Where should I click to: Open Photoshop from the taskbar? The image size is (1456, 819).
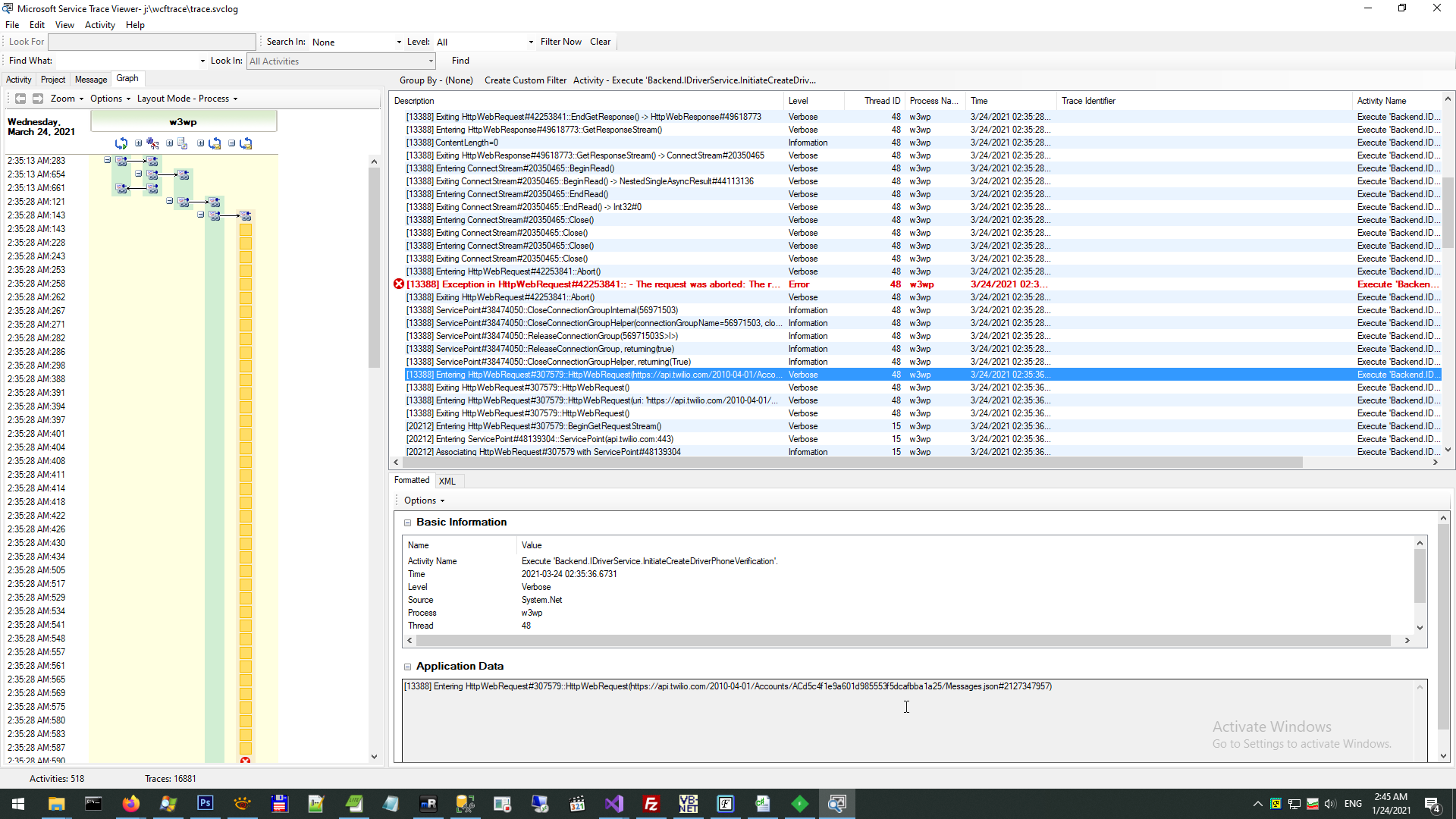[x=205, y=804]
